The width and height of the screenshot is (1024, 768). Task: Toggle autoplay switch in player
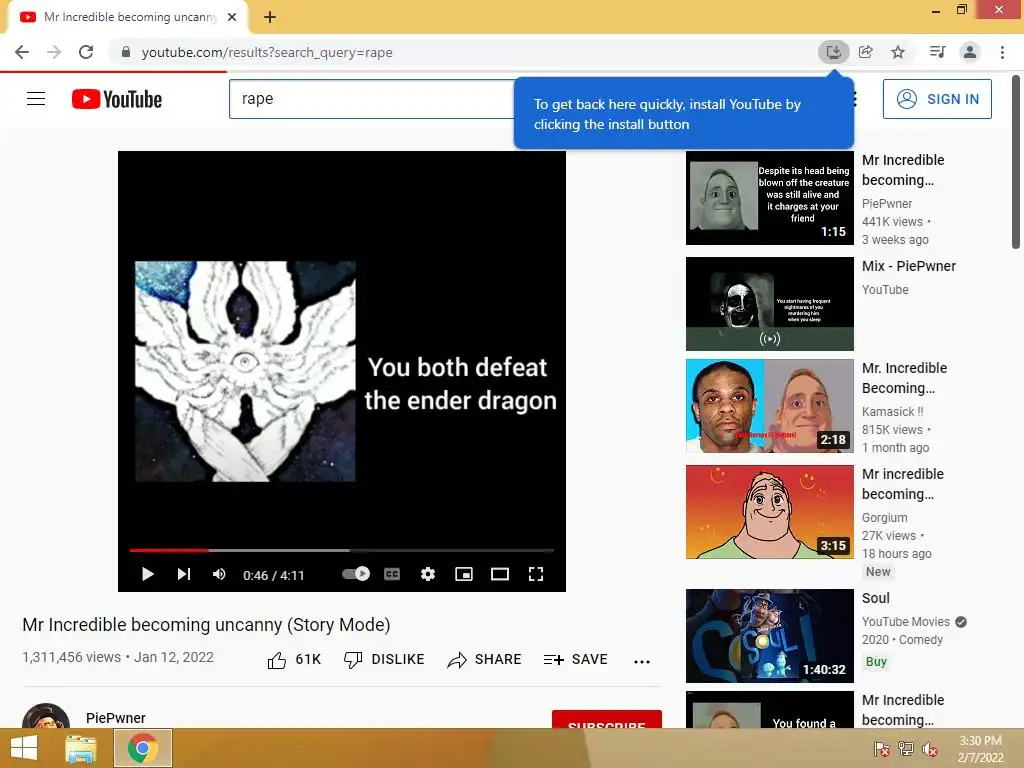tap(356, 574)
